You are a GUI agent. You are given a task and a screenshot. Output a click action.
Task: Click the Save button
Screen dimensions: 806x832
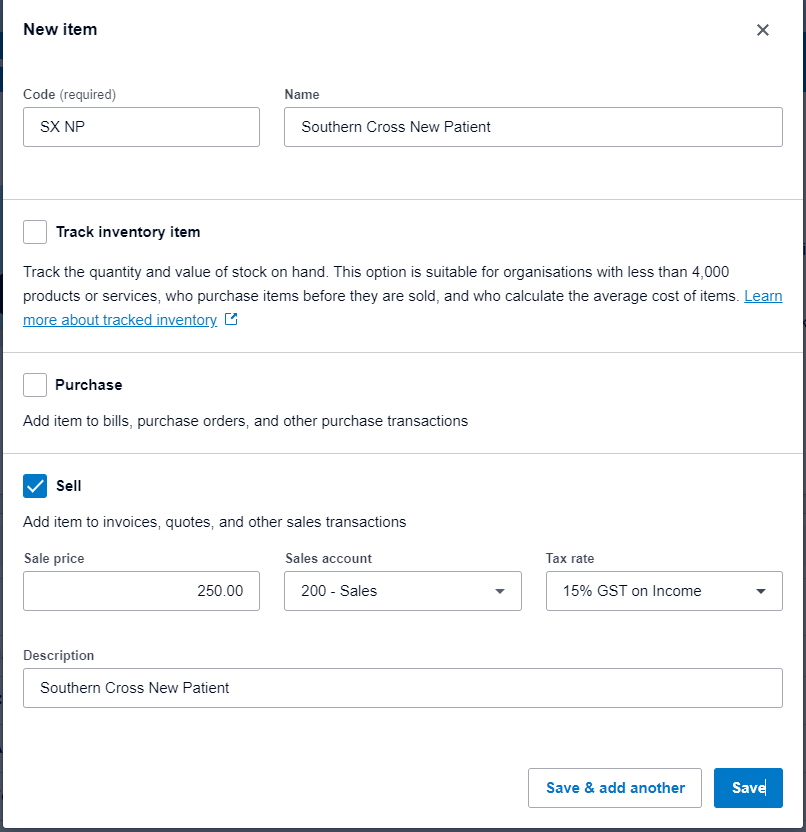click(748, 788)
